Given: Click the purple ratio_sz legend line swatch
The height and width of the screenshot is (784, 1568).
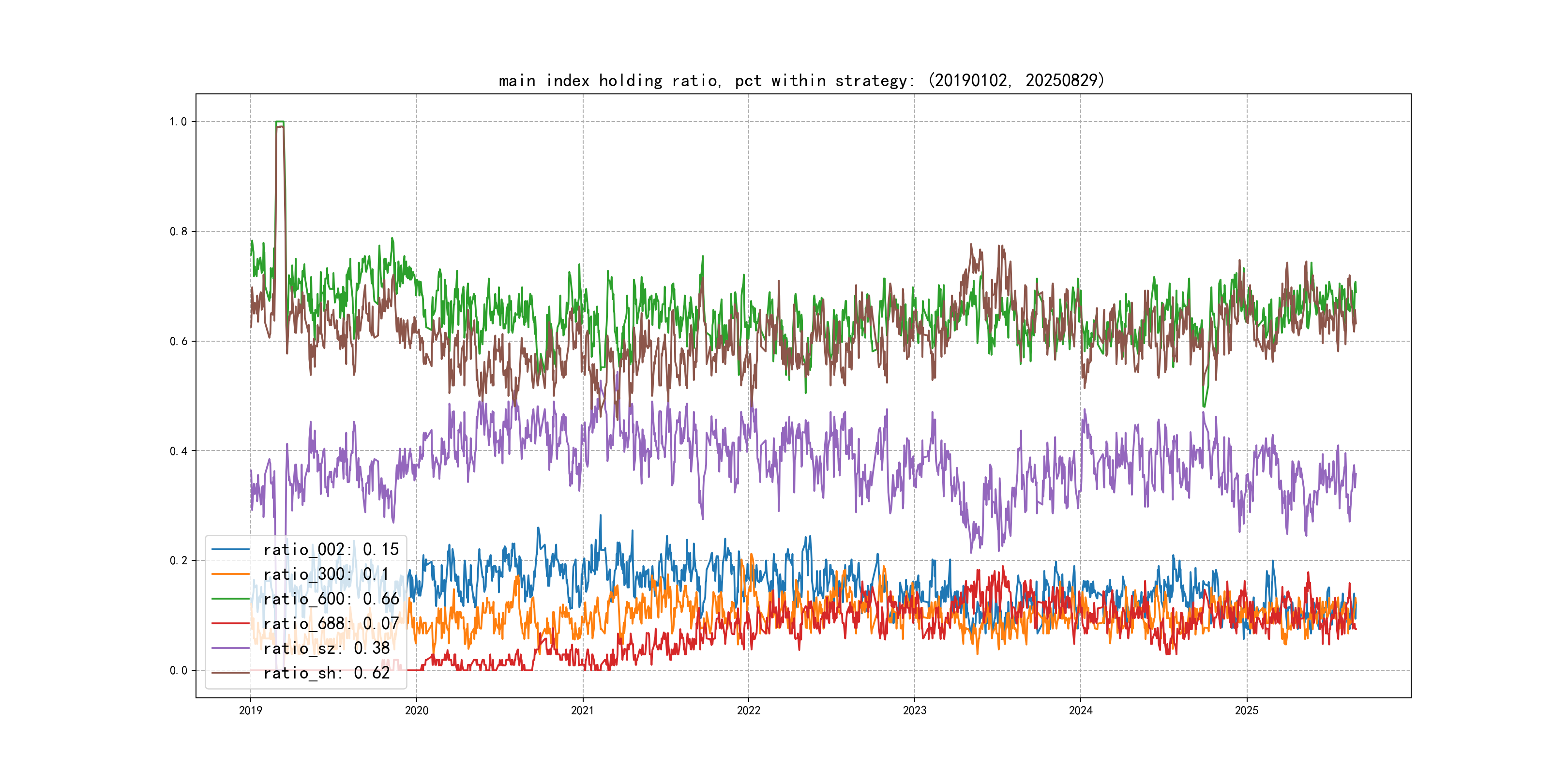Looking at the screenshot, I should pyautogui.click(x=231, y=648).
